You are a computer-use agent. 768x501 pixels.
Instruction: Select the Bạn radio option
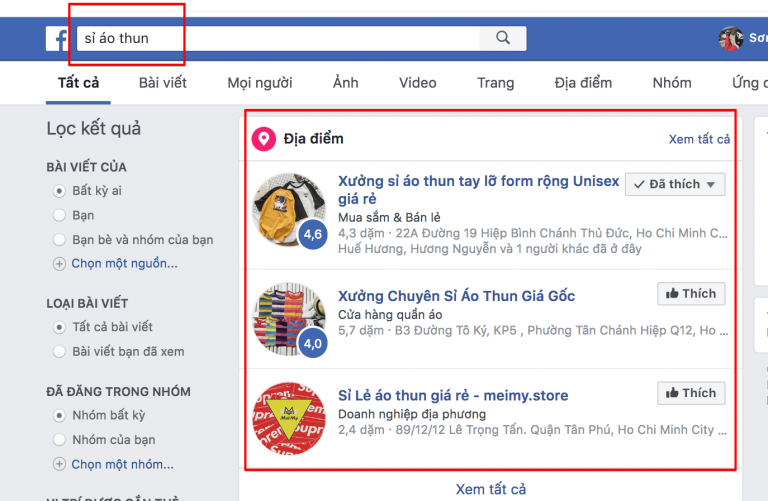tap(59, 215)
